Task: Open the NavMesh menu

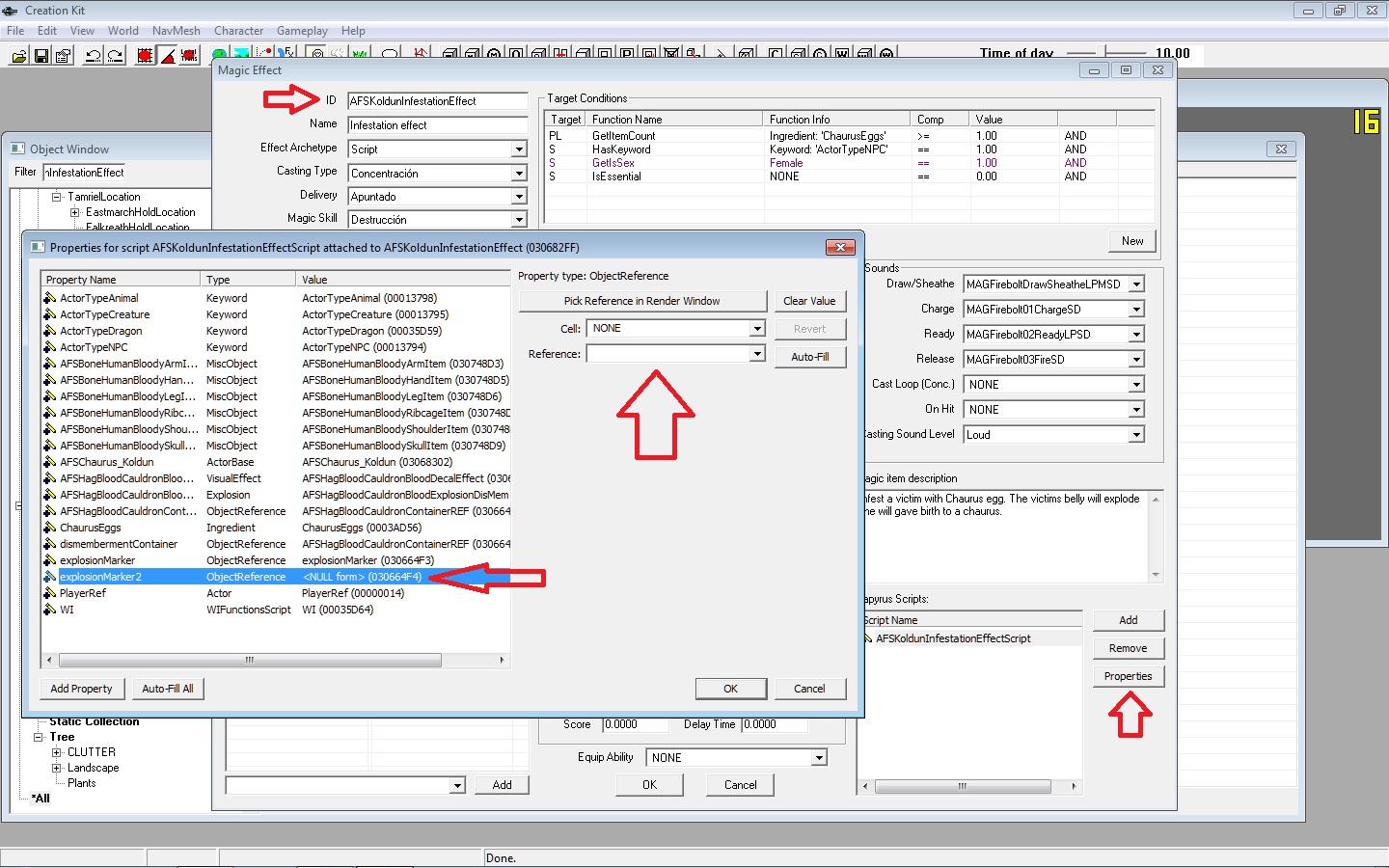Action: [x=177, y=31]
